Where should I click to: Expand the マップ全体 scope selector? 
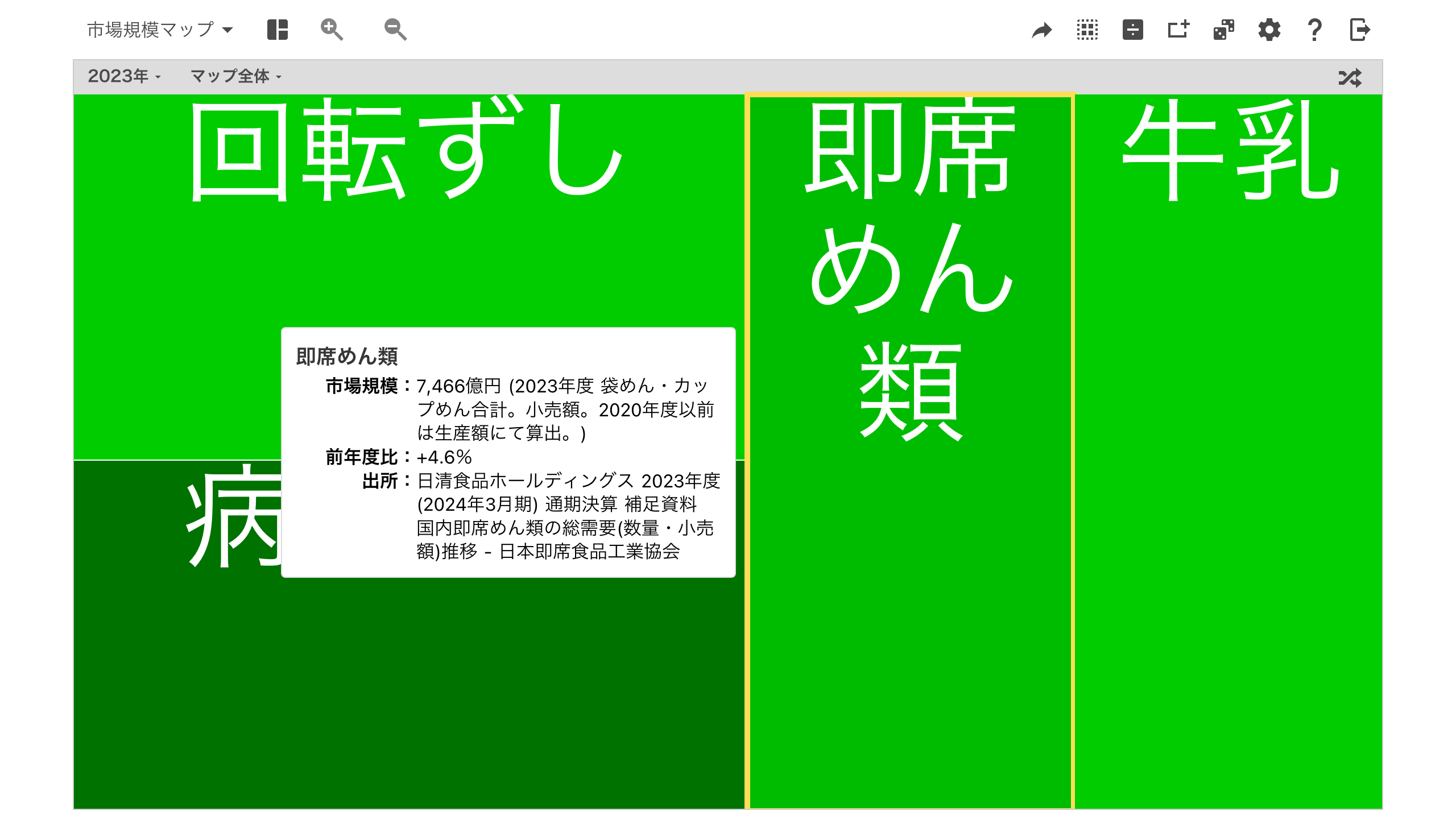[236, 76]
